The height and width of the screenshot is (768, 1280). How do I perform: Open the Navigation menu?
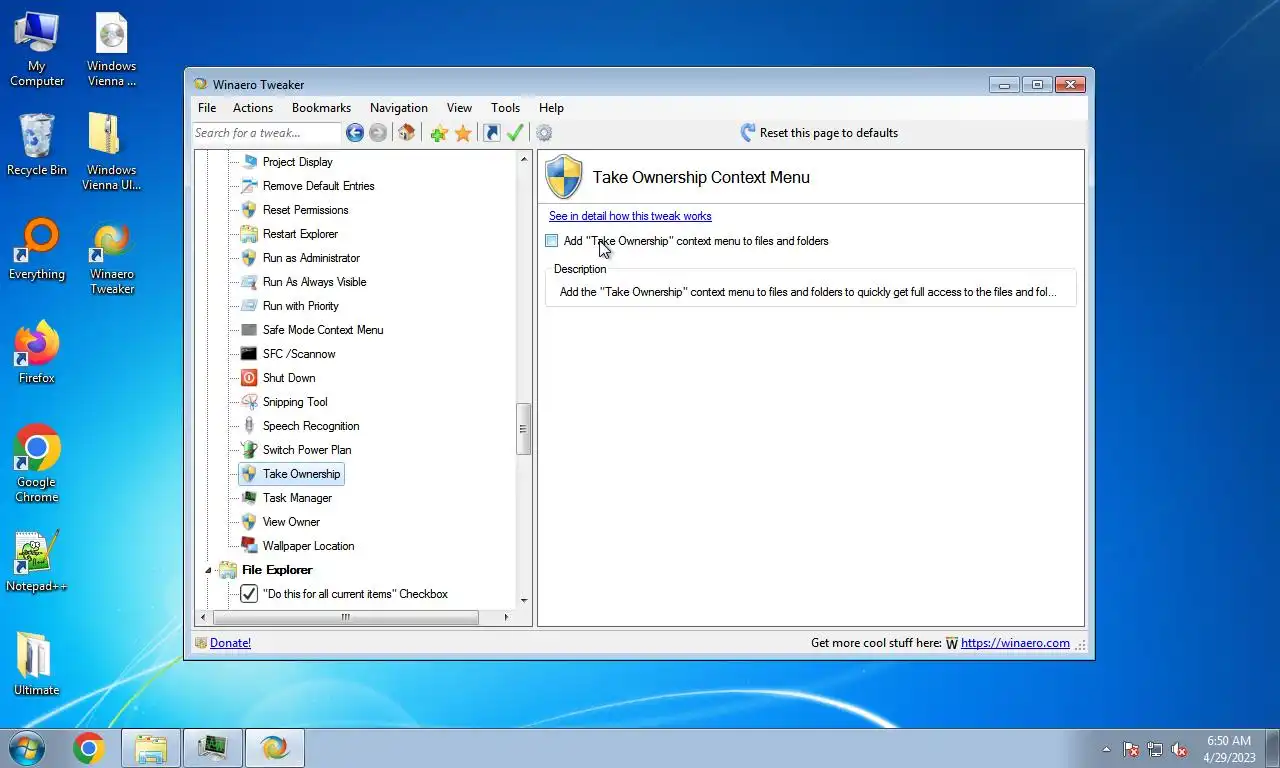point(399,108)
